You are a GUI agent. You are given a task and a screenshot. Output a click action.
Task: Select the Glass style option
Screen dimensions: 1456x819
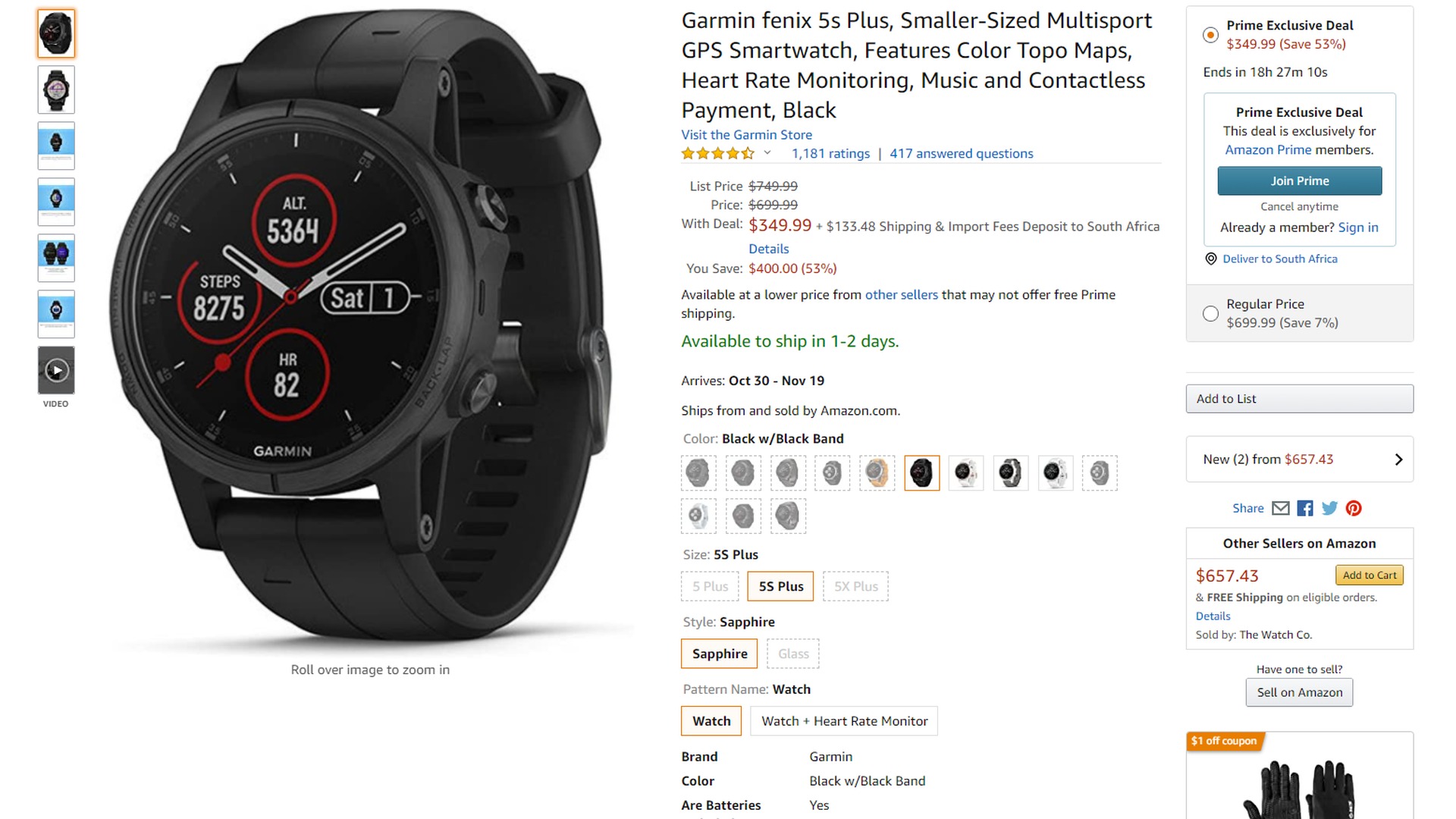(x=793, y=654)
